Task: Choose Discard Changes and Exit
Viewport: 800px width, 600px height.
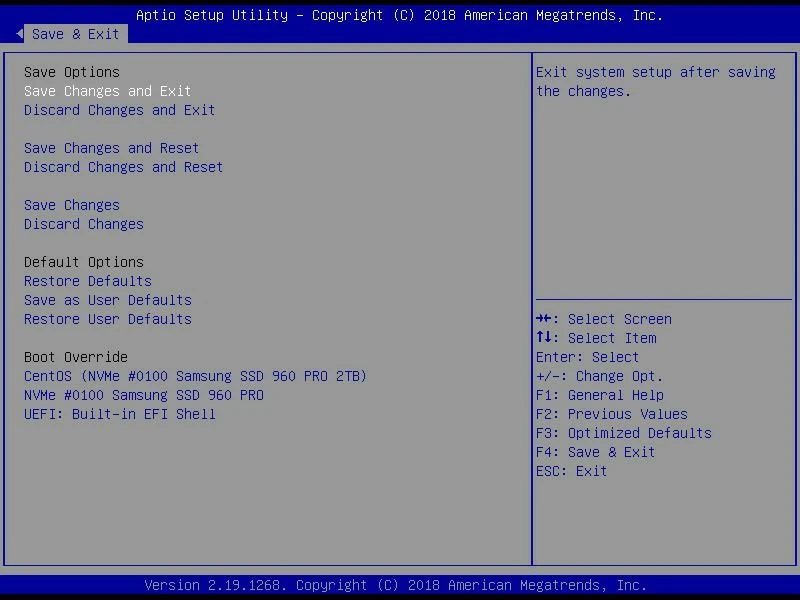Action: [x=119, y=110]
